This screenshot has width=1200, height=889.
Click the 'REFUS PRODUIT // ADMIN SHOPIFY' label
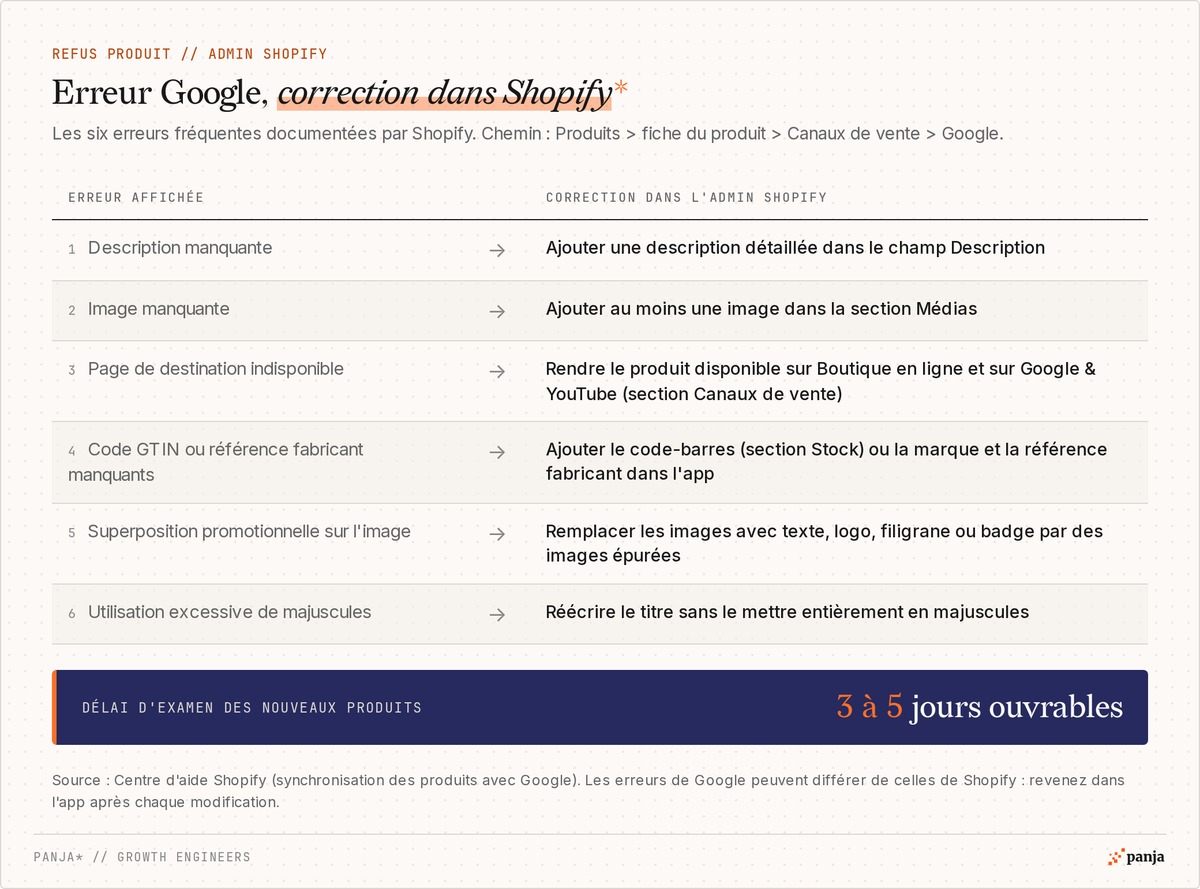[189, 54]
